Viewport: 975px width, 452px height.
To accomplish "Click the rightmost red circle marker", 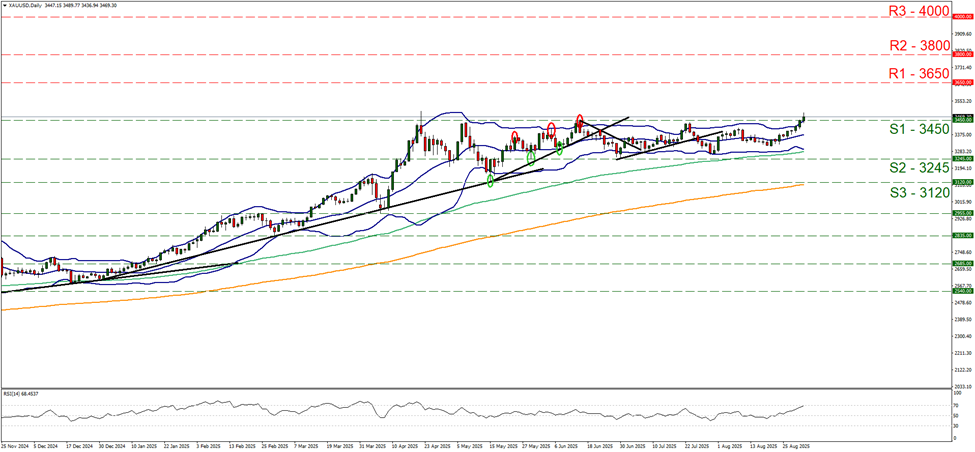I will (x=580, y=122).
